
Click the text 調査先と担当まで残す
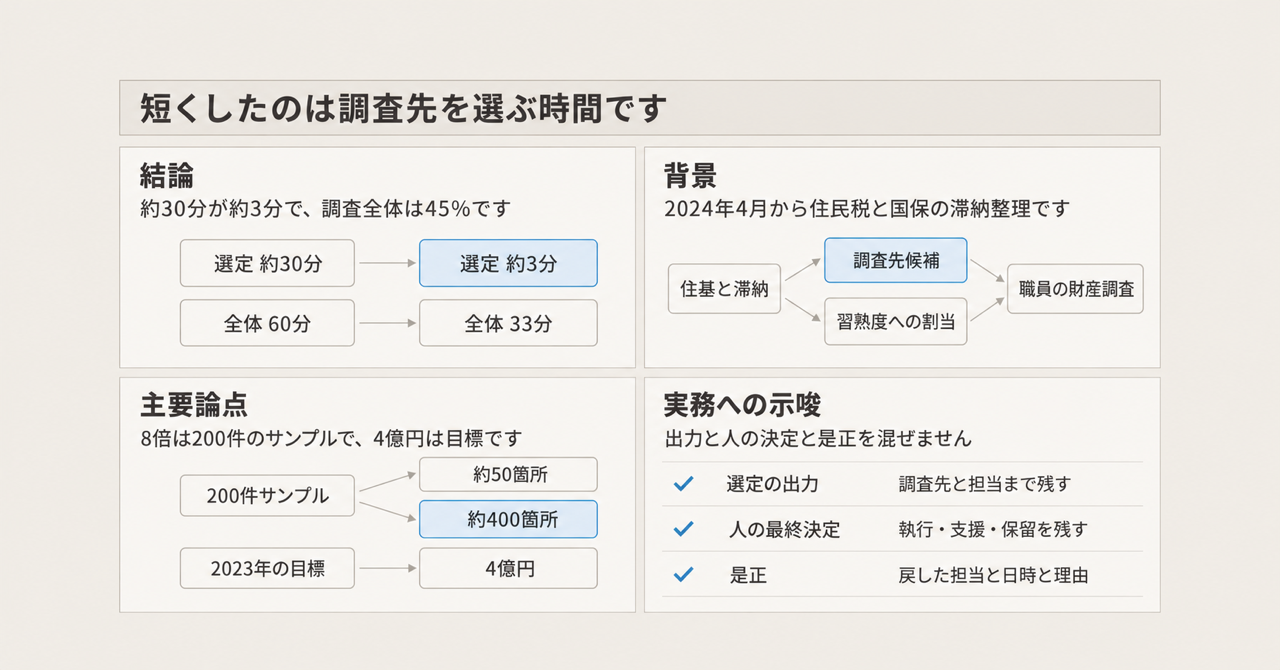click(x=985, y=484)
